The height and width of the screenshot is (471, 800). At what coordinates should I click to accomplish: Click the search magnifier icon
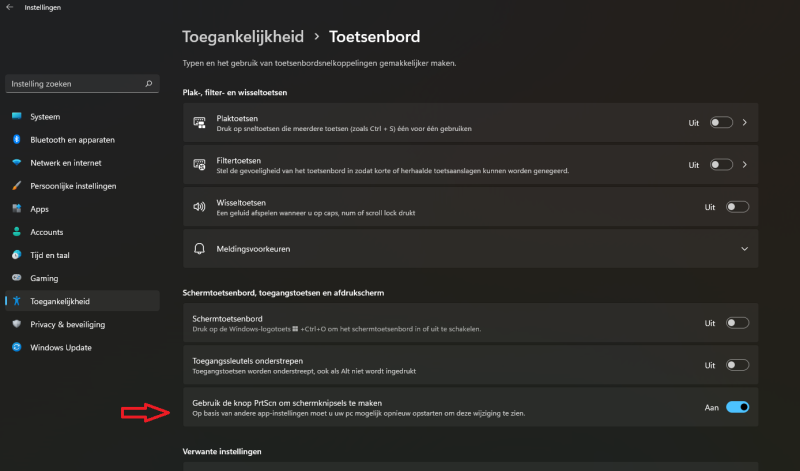click(148, 84)
